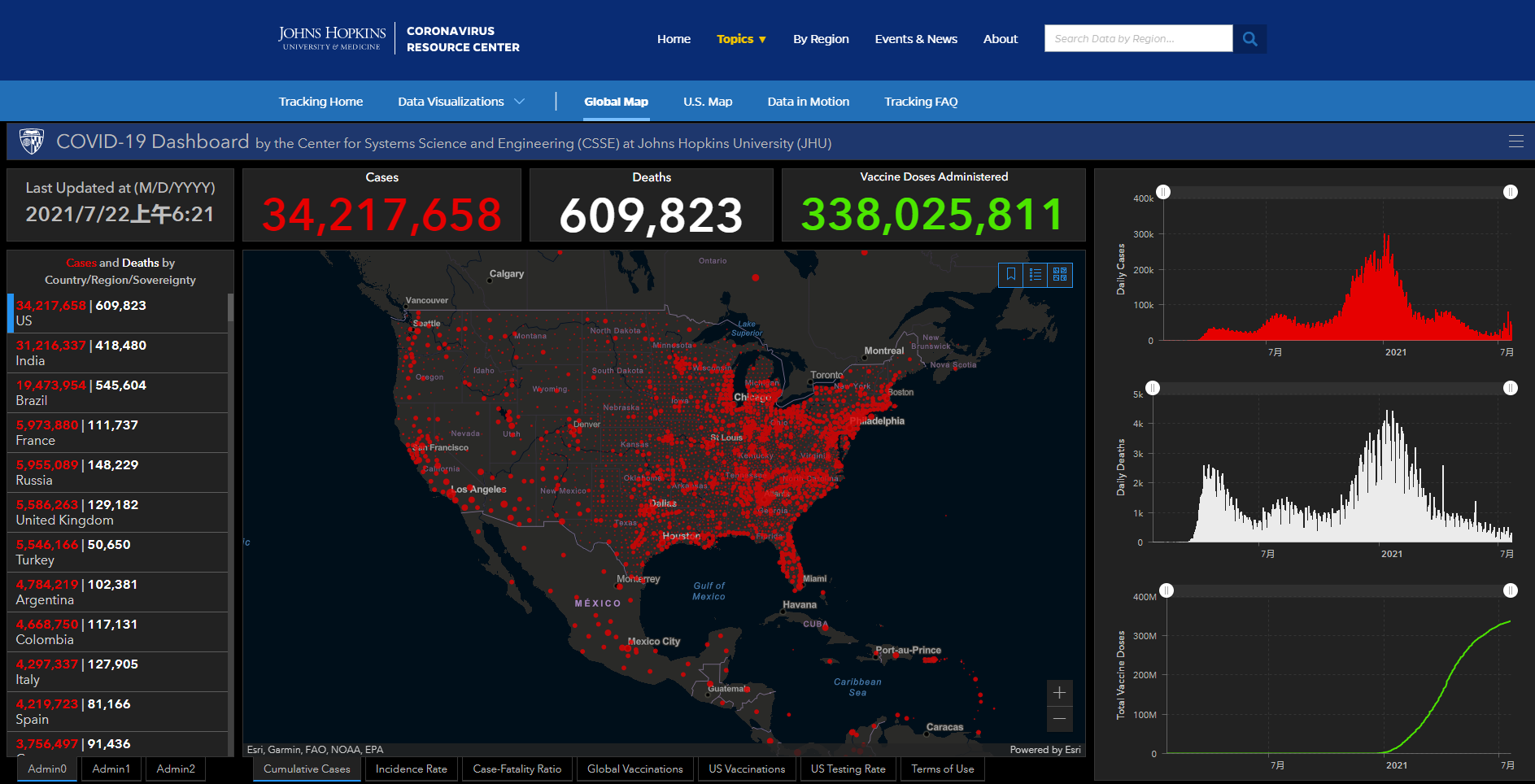Expand the Topics dropdown menu
This screenshot has height=784, width=1535.
click(x=741, y=39)
